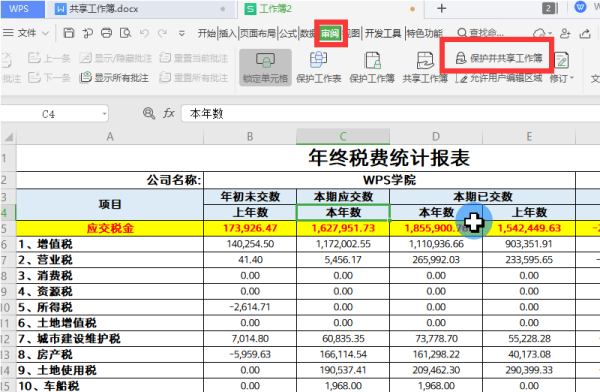The height and width of the screenshot is (392, 600).
Task: Switch to 工作簿2 spreadsheet tab
Action: coord(330,9)
